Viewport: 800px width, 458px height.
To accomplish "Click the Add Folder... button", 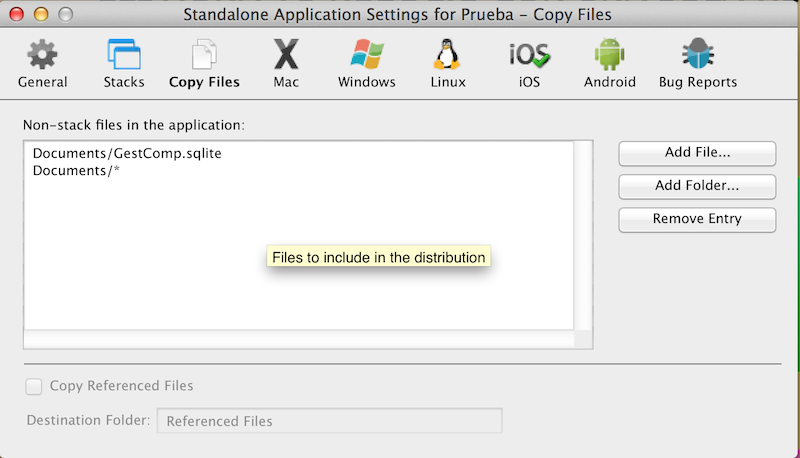I will (697, 186).
